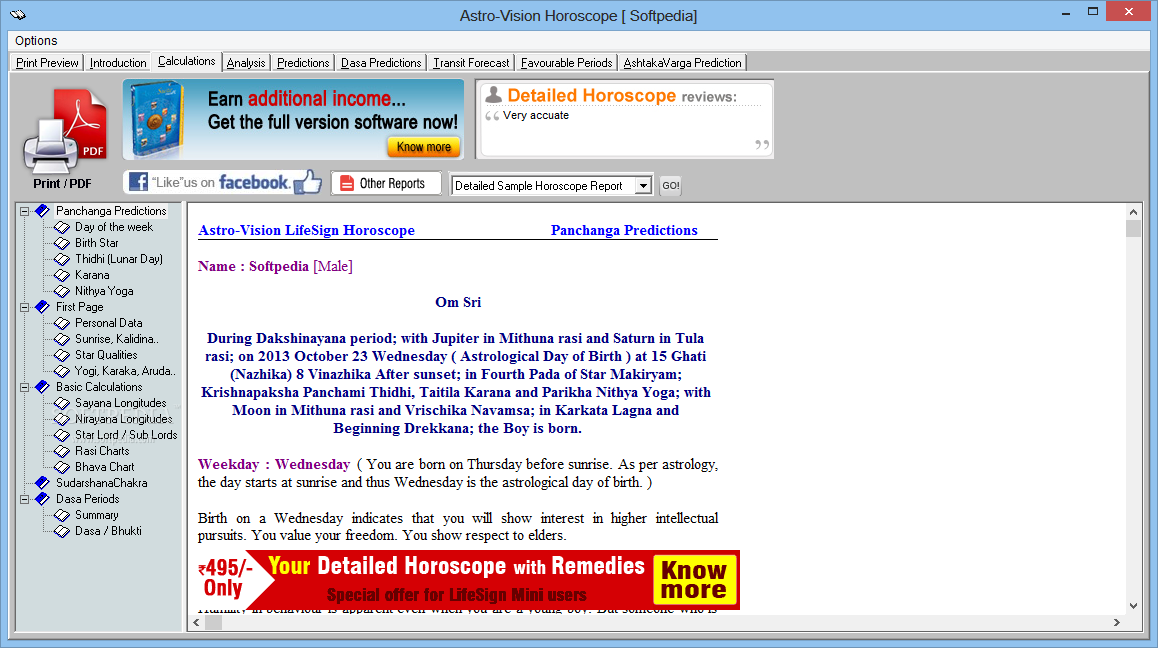Click the Astro-Vision software box image in banner

point(157,120)
